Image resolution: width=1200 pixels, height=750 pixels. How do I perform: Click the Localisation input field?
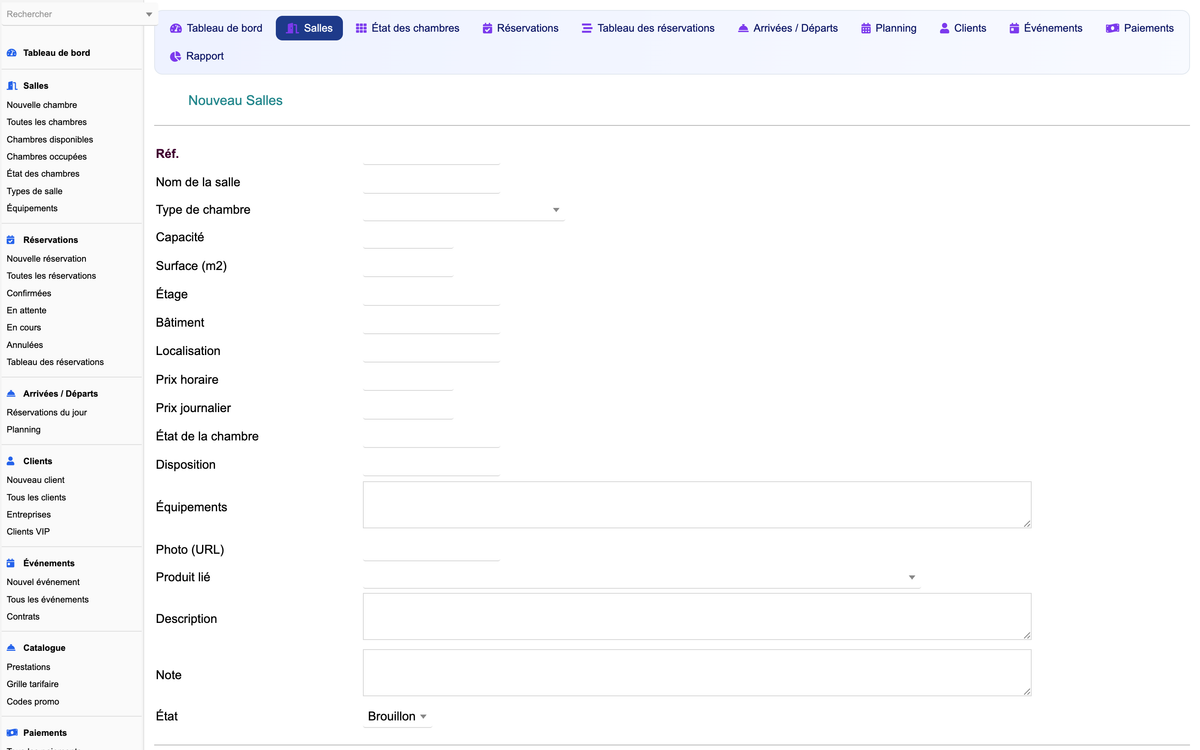coord(431,351)
